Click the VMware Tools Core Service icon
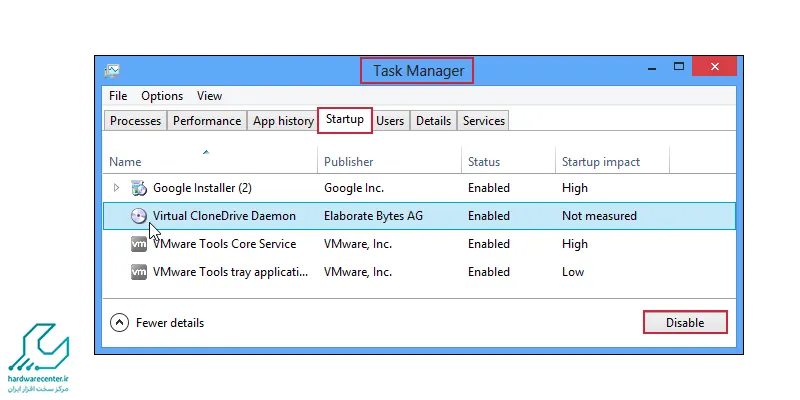Viewport: 800px width, 400px height. [139, 244]
